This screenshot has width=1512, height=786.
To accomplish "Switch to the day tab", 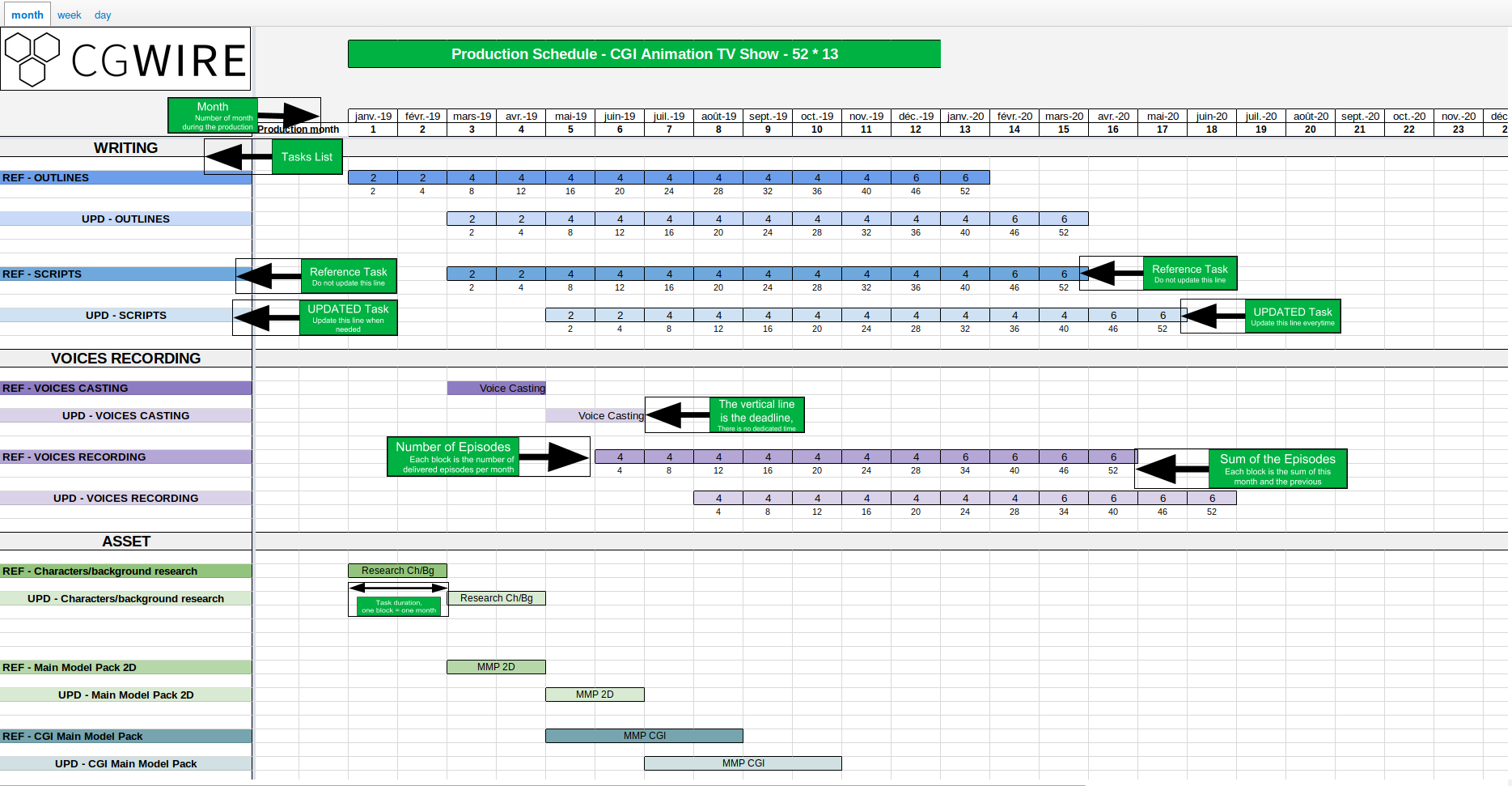I will point(103,15).
